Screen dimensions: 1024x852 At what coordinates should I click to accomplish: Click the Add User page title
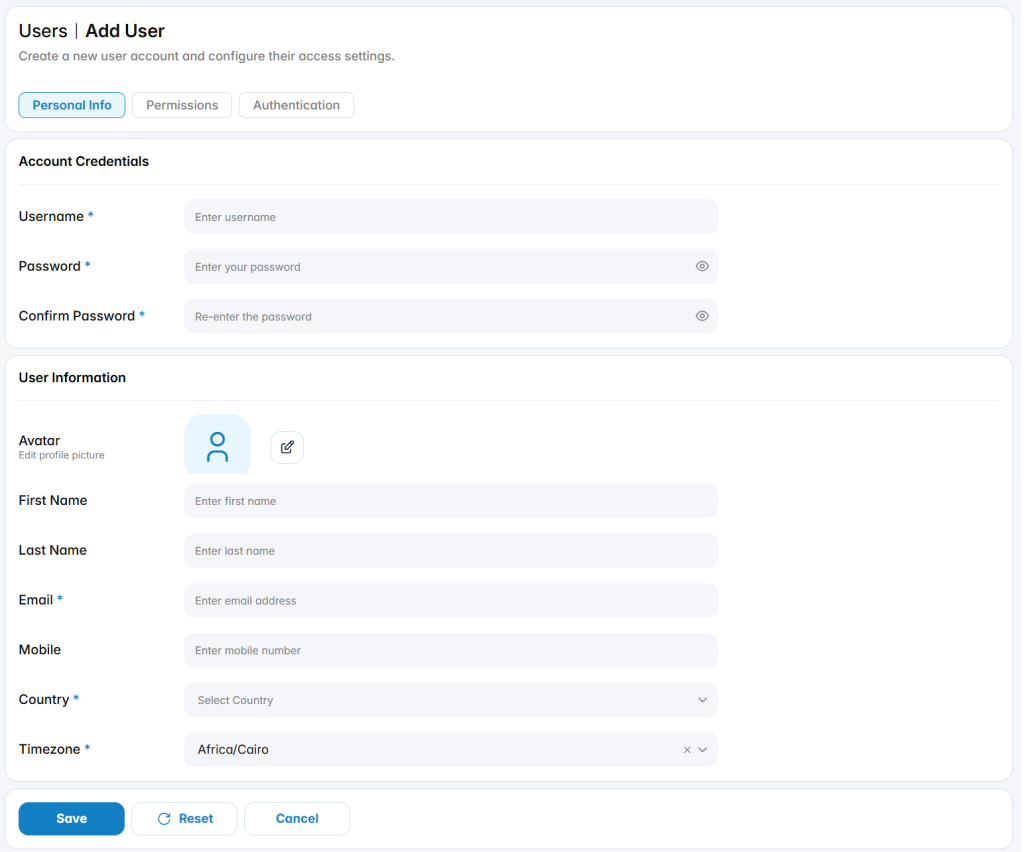pyautogui.click(x=125, y=31)
